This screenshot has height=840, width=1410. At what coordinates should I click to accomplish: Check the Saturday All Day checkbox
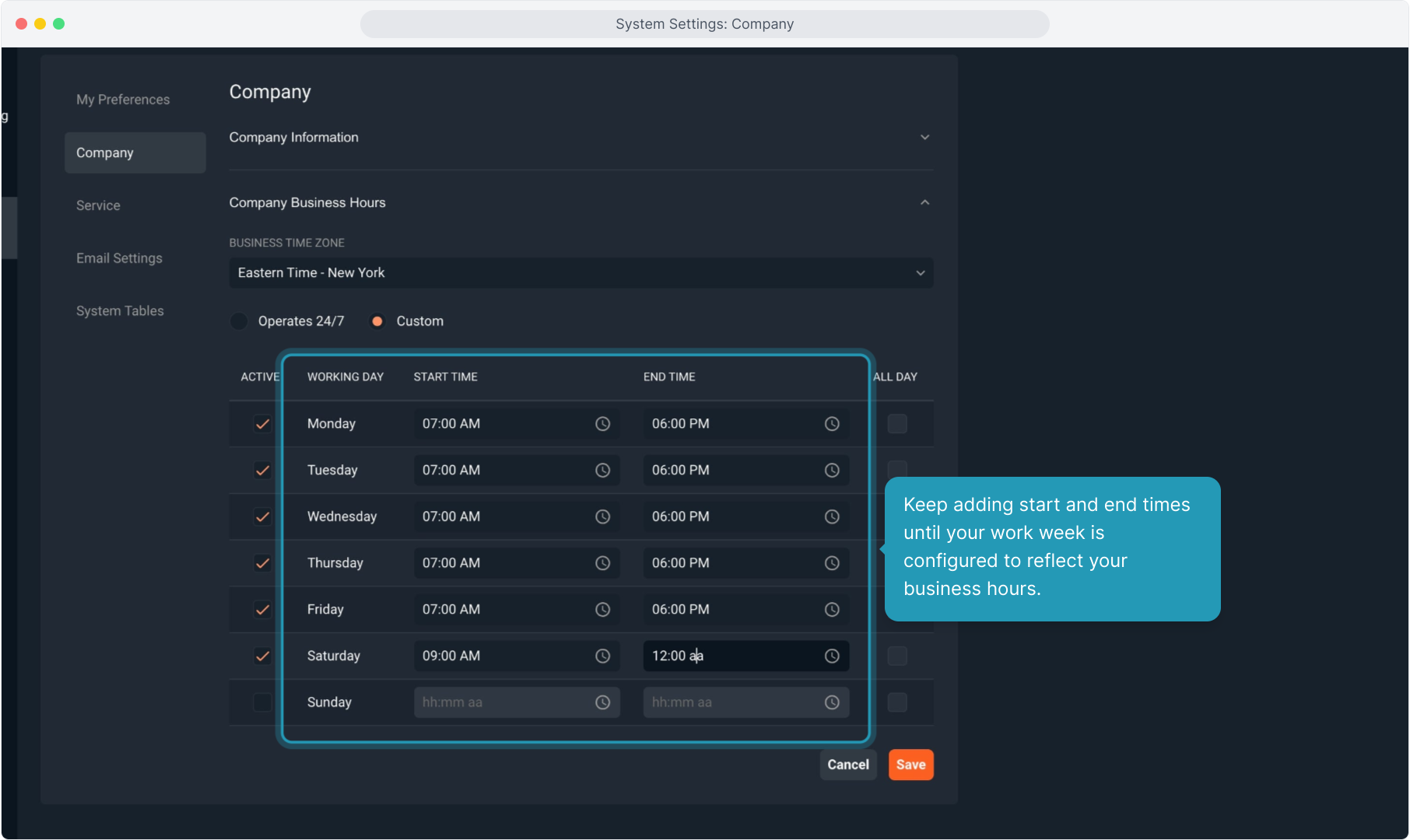tap(897, 656)
